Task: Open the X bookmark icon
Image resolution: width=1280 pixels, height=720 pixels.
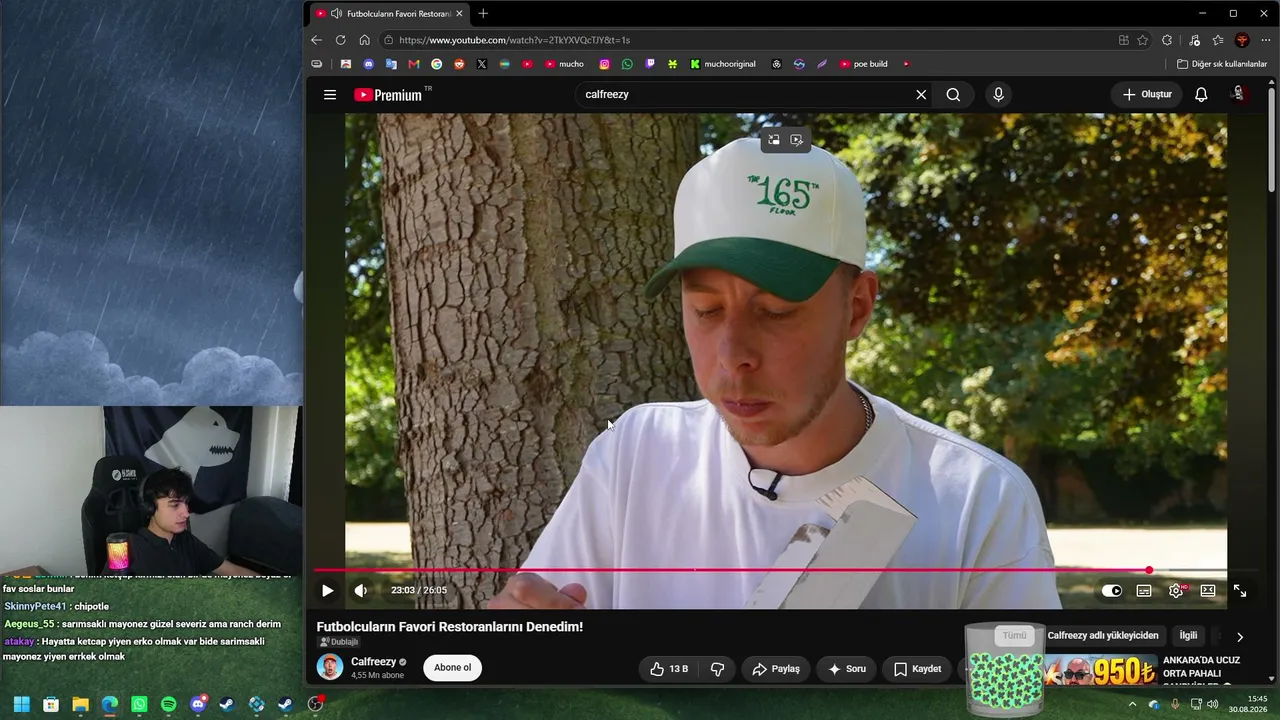Action: pyautogui.click(x=482, y=64)
